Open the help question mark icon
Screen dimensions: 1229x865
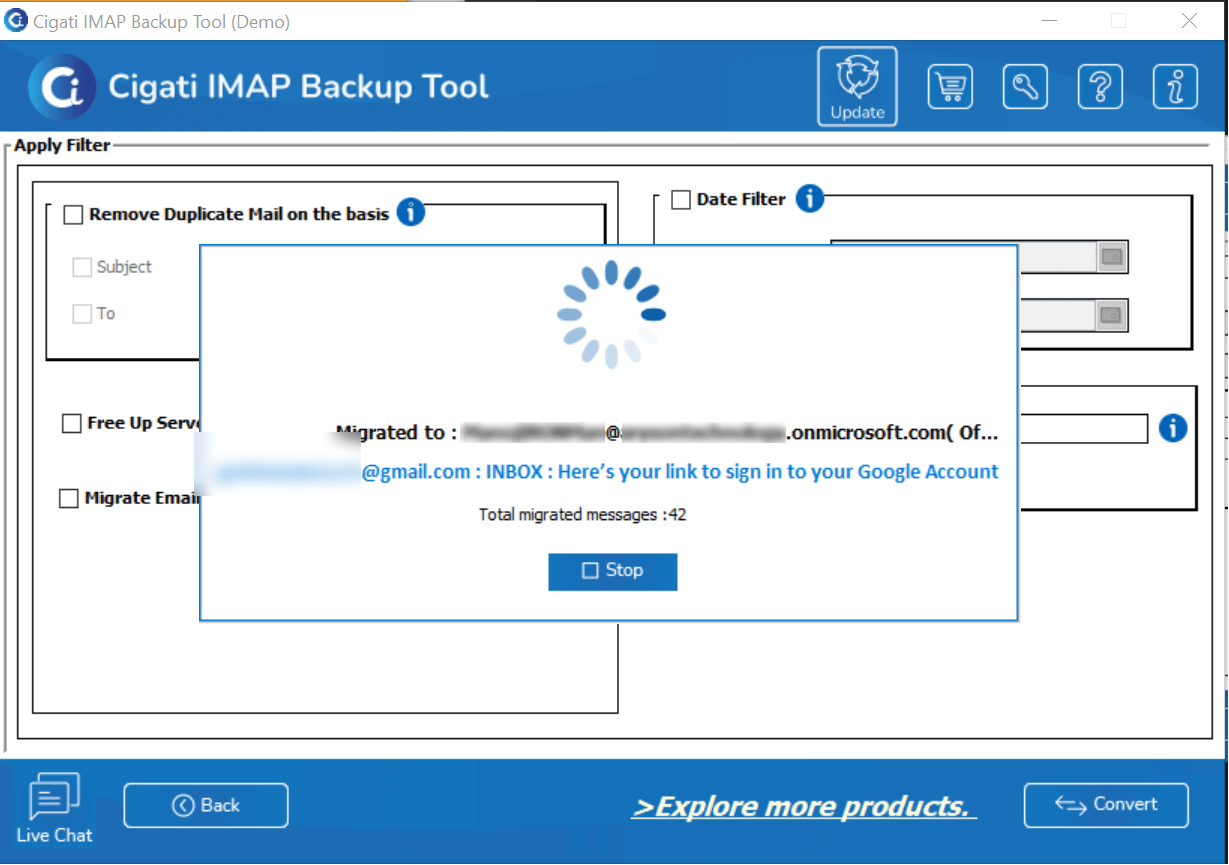1100,87
